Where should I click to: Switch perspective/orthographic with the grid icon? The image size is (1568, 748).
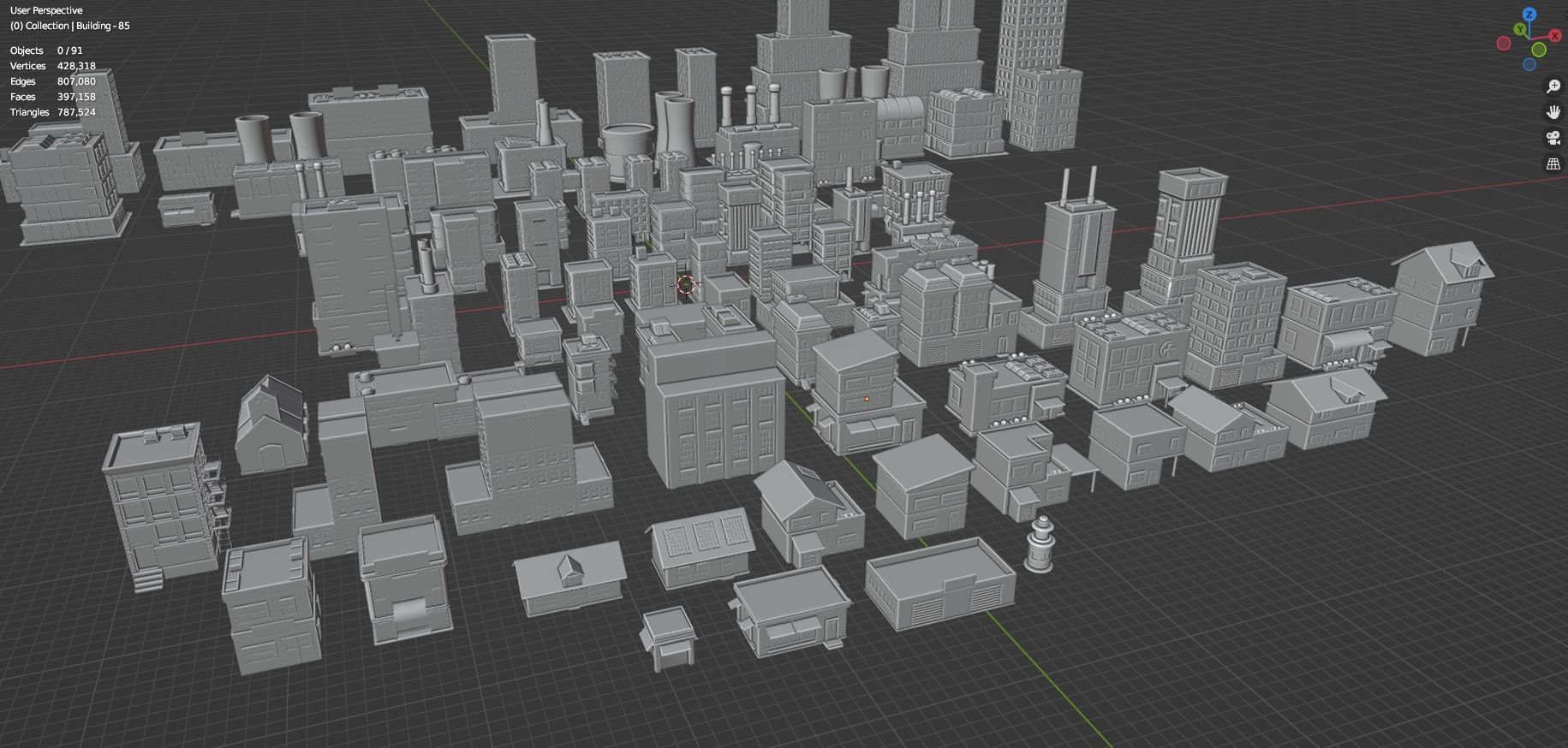coord(1553,163)
